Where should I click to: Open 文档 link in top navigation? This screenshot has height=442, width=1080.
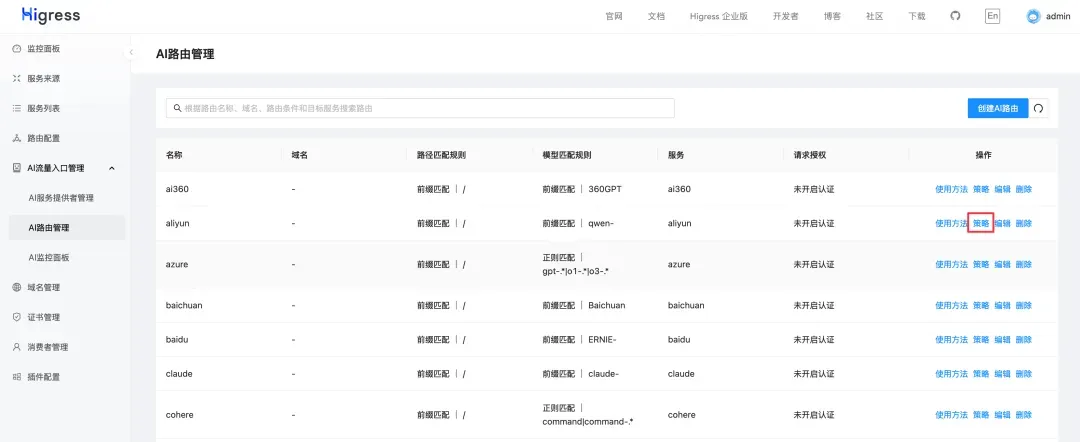pyautogui.click(x=656, y=17)
